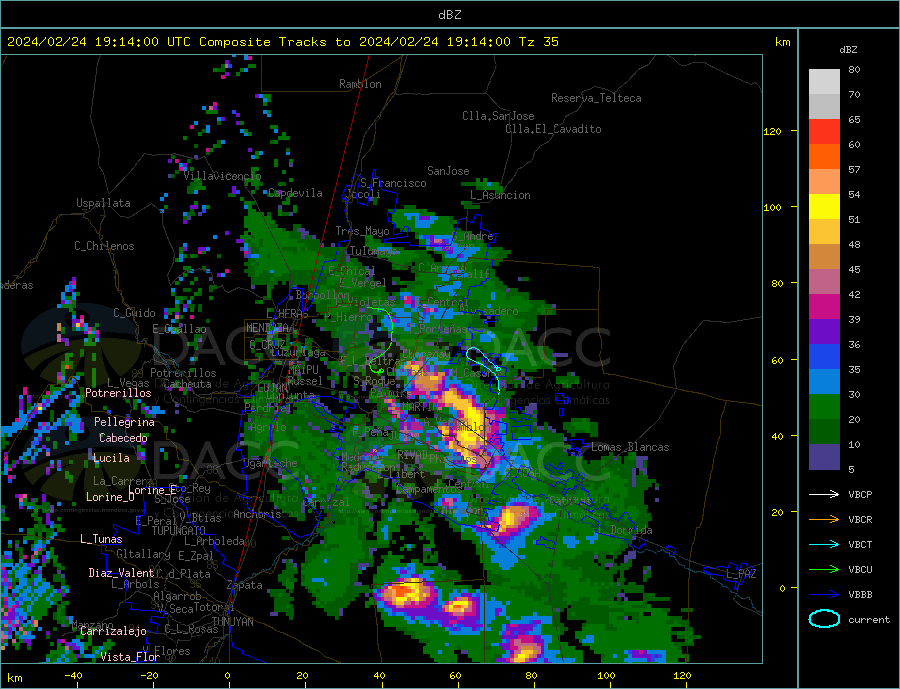Screen dimensions: 900x689
Task: Click the 'Zapata' map label
Action: click(245, 585)
